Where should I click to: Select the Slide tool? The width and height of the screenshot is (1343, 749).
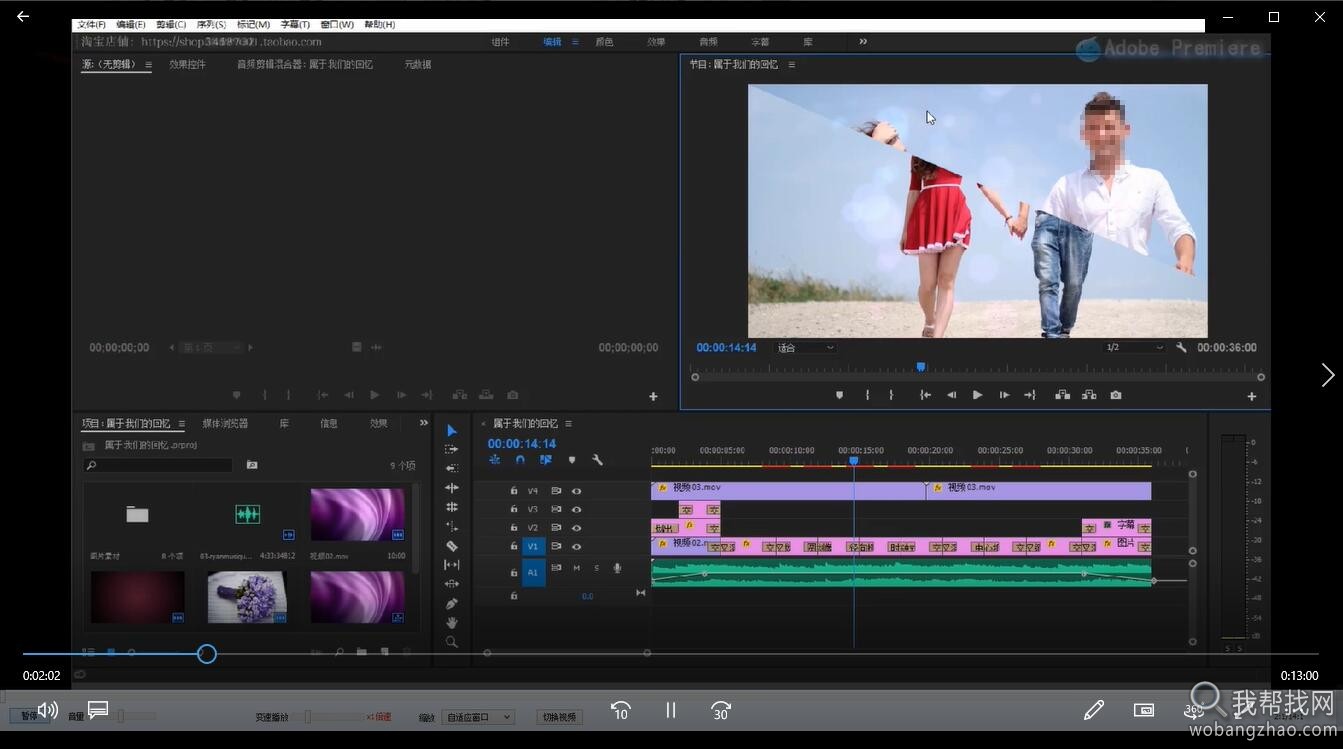(x=452, y=584)
